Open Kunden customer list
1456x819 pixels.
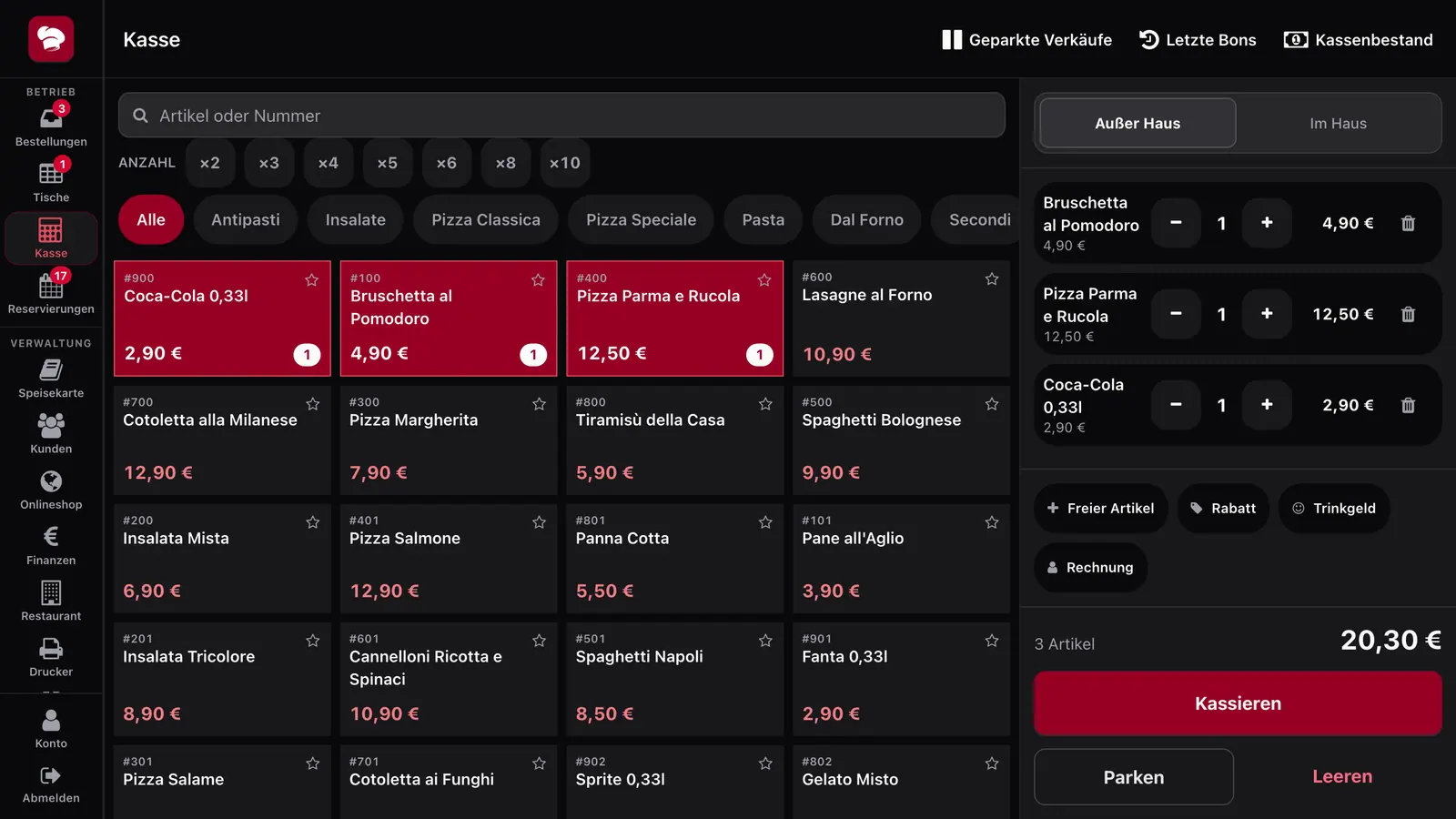point(51,435)
